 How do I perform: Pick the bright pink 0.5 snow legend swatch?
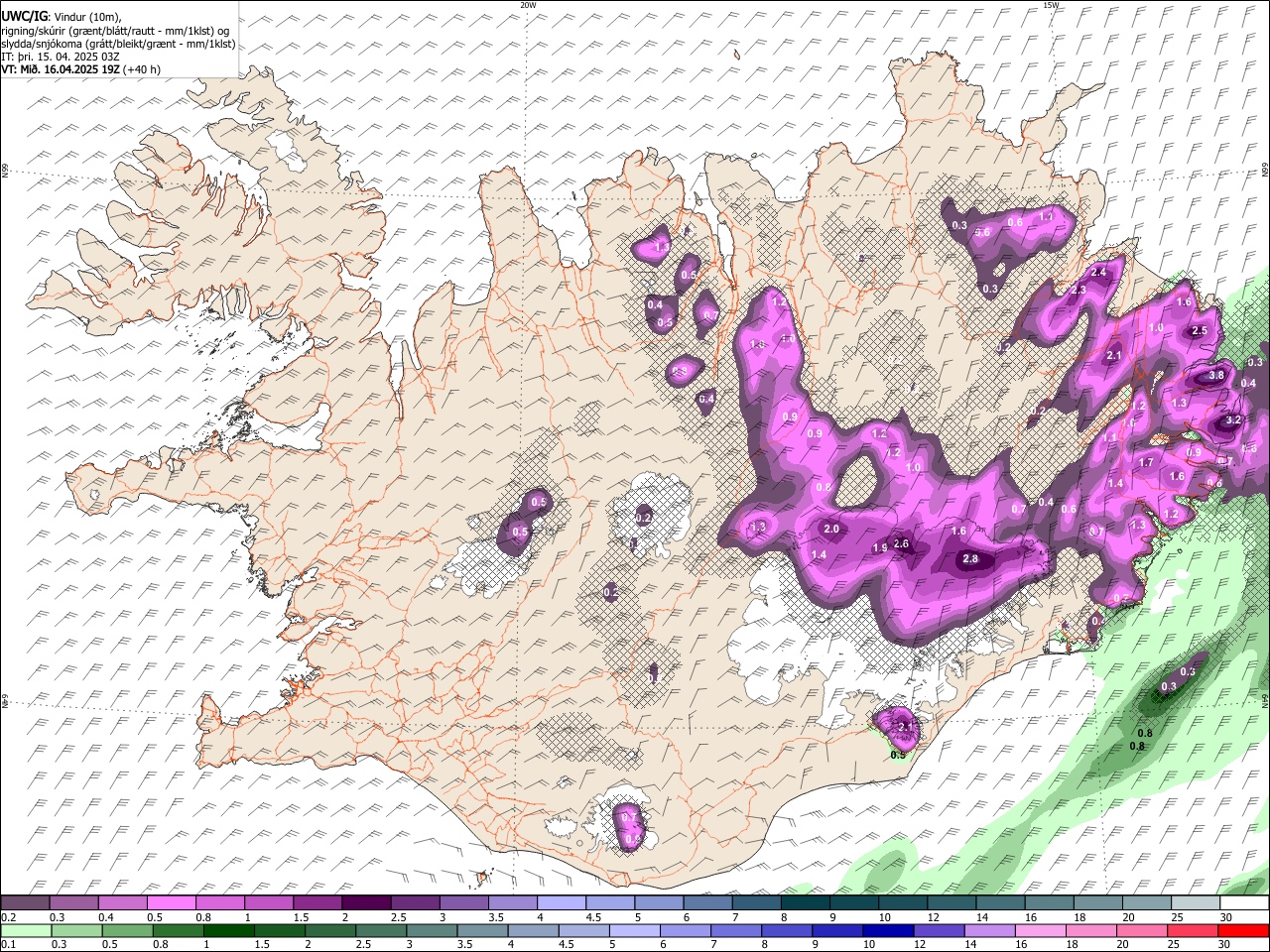[171, 903]
